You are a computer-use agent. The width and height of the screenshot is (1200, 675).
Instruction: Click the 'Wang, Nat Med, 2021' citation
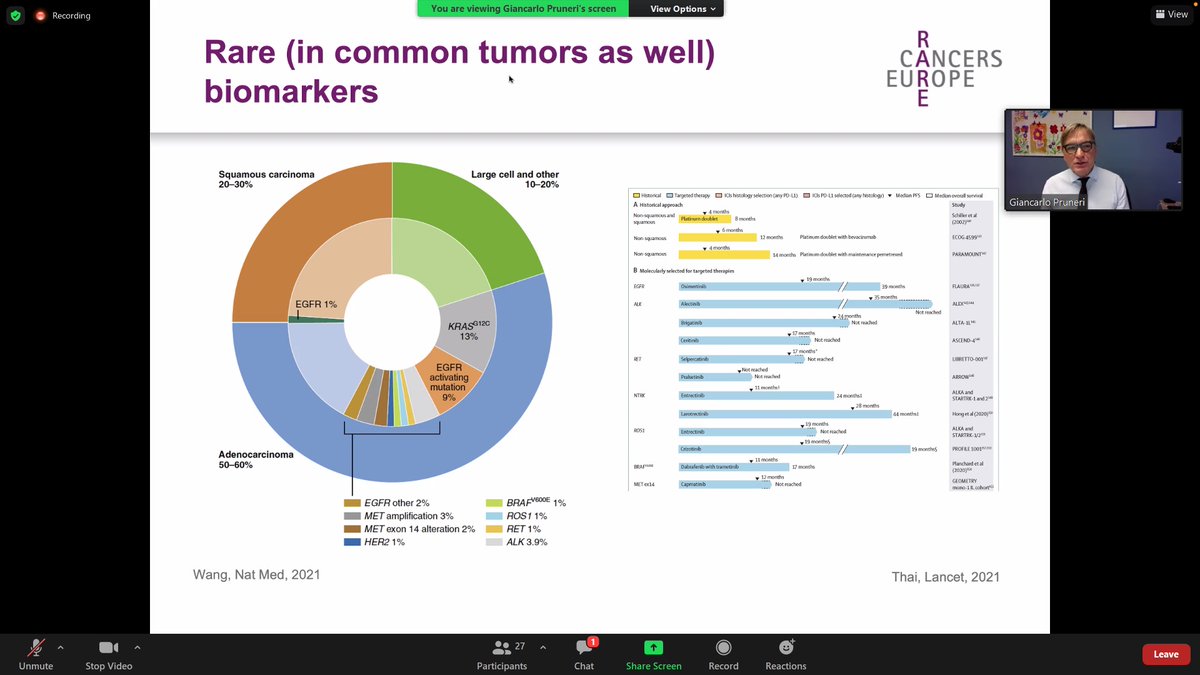(x=256, y=575)
